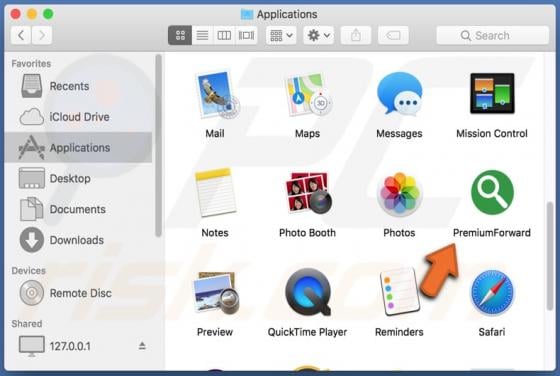
Task: Go forward with the forward arrow
Action: tap(42, 35)
